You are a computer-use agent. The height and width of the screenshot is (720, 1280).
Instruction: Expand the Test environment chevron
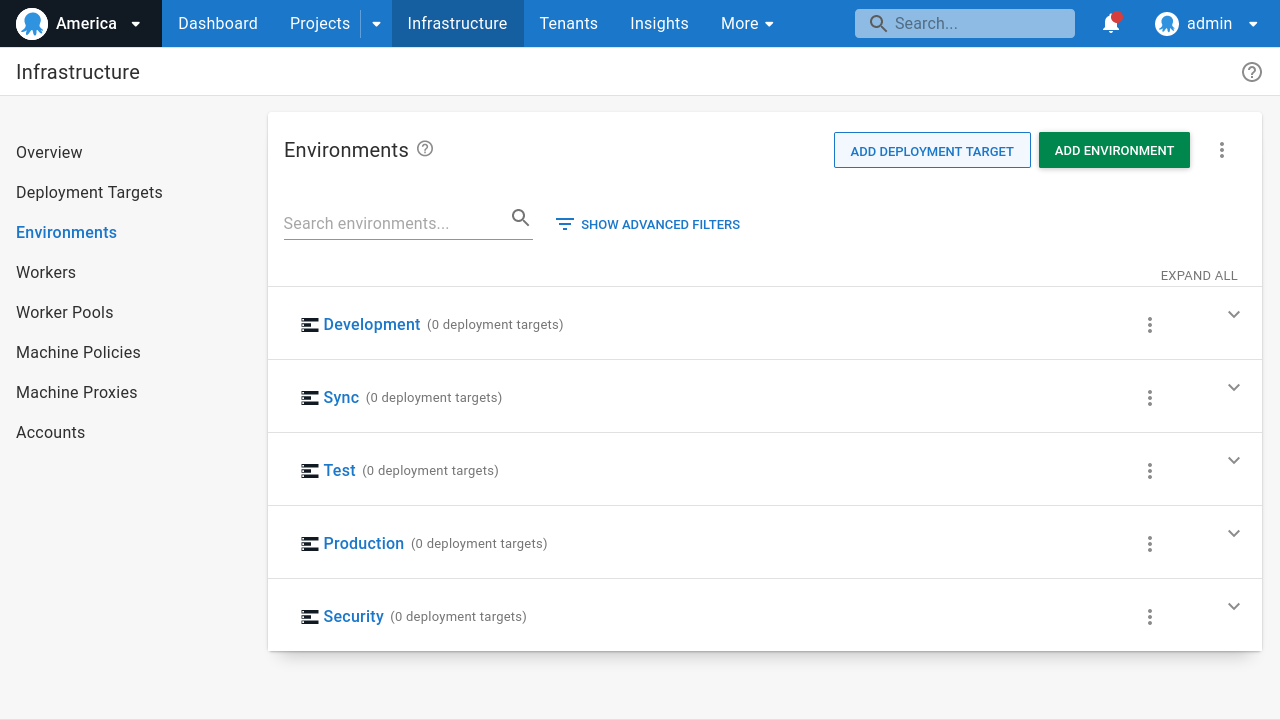1233,461
